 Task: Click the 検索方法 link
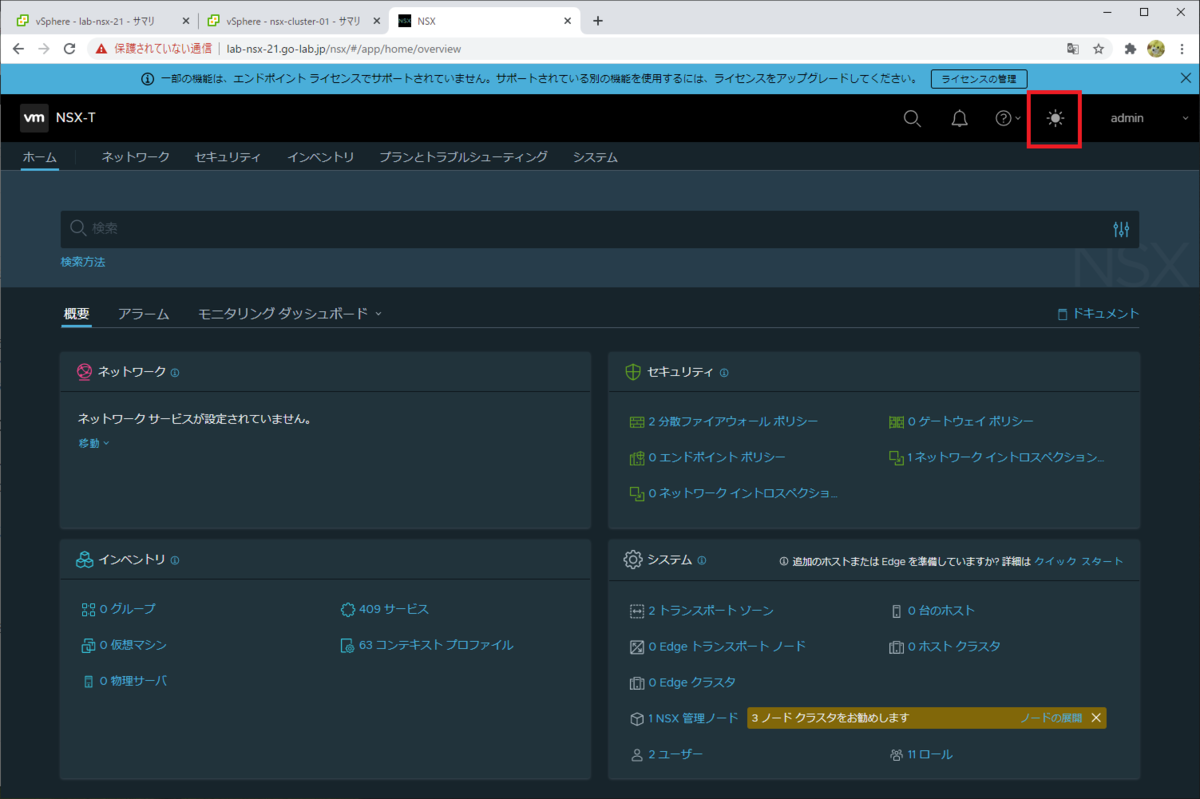83,262
